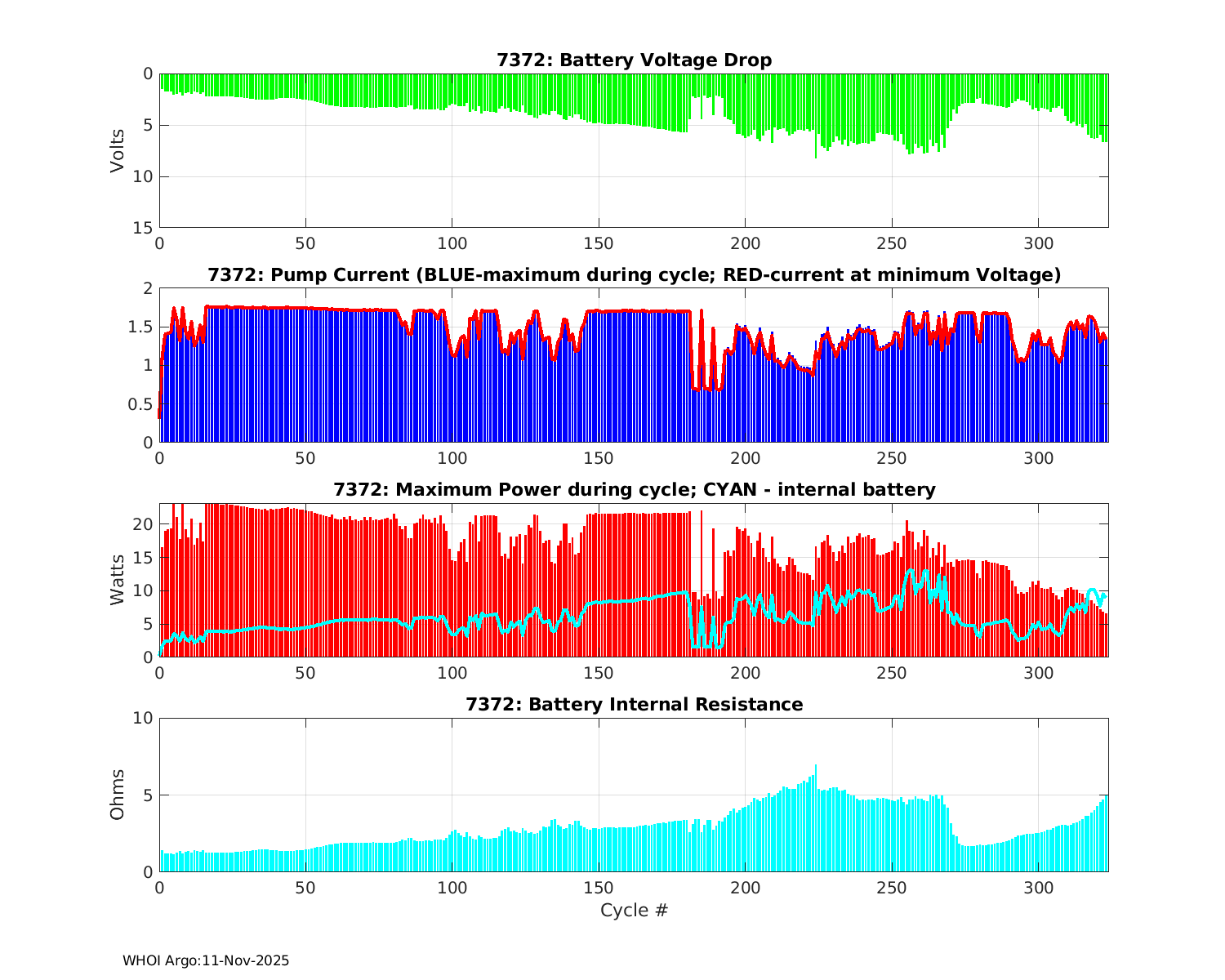Screen dimensions: 1225x980
Task: Click the 100 tick under Maximum Power plot
Action: pyautogui.click(x=452, y=673)
